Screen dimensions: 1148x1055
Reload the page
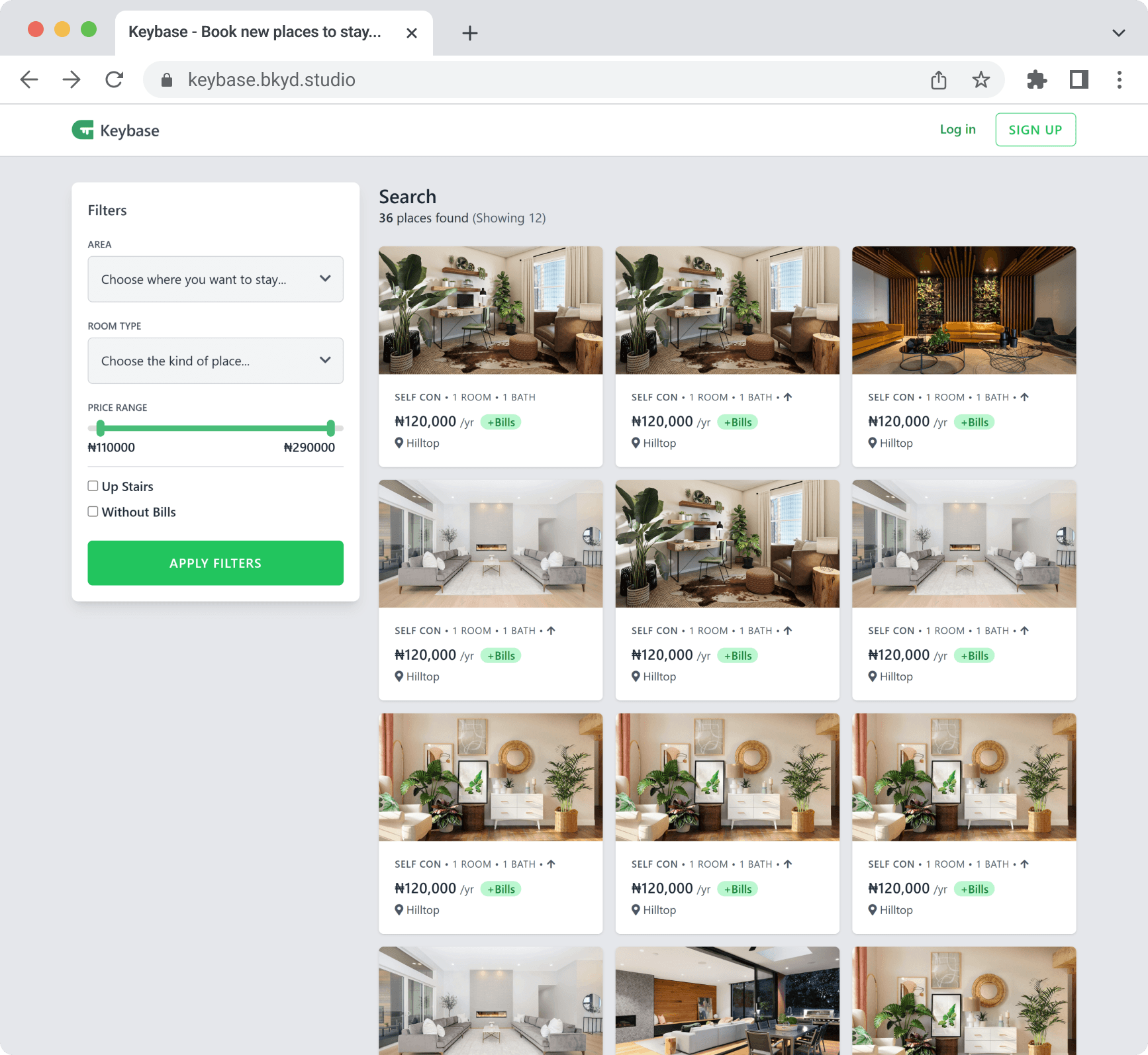(x=115, y=80)
